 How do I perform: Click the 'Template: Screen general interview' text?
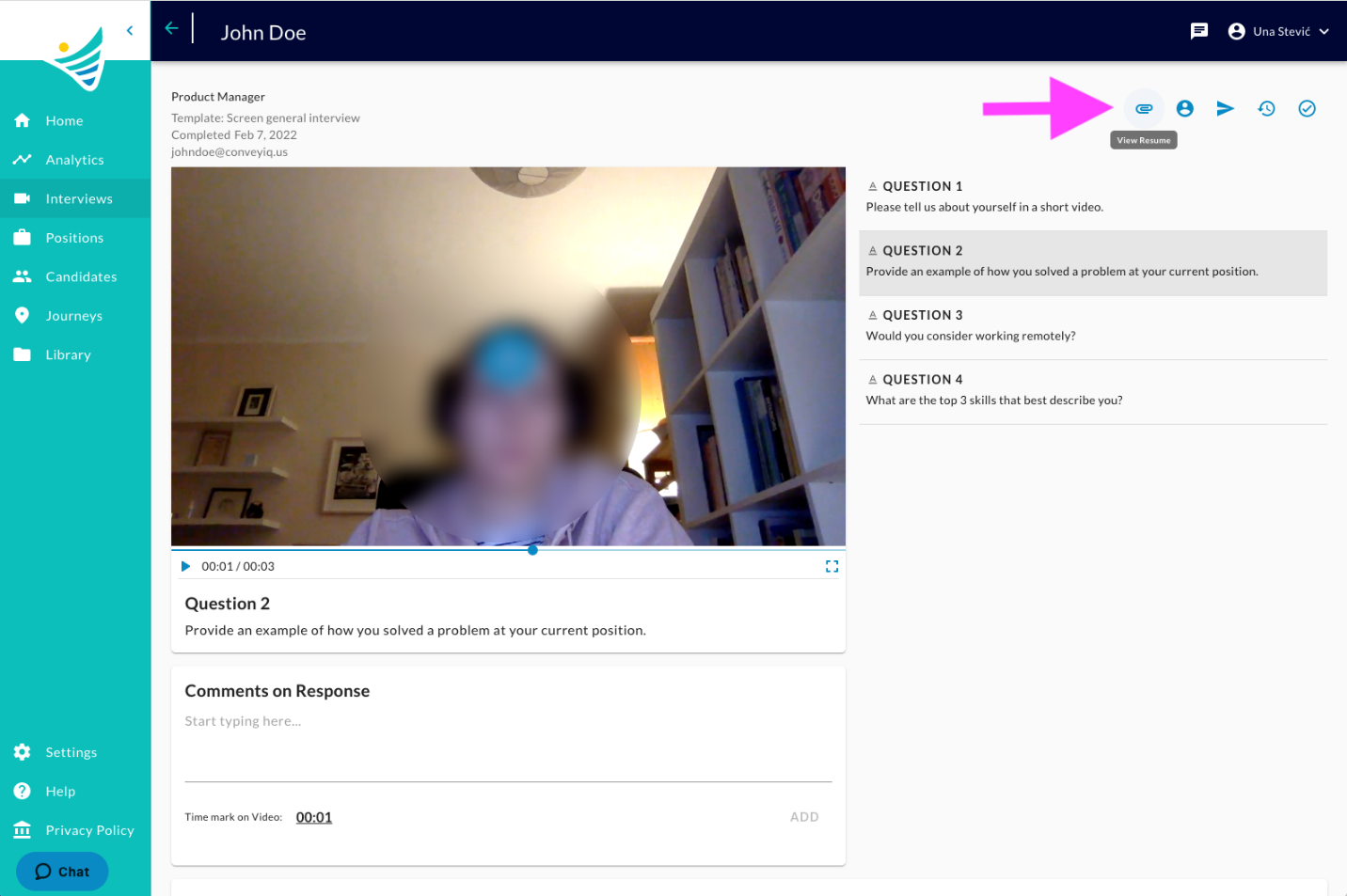[265, 118]
